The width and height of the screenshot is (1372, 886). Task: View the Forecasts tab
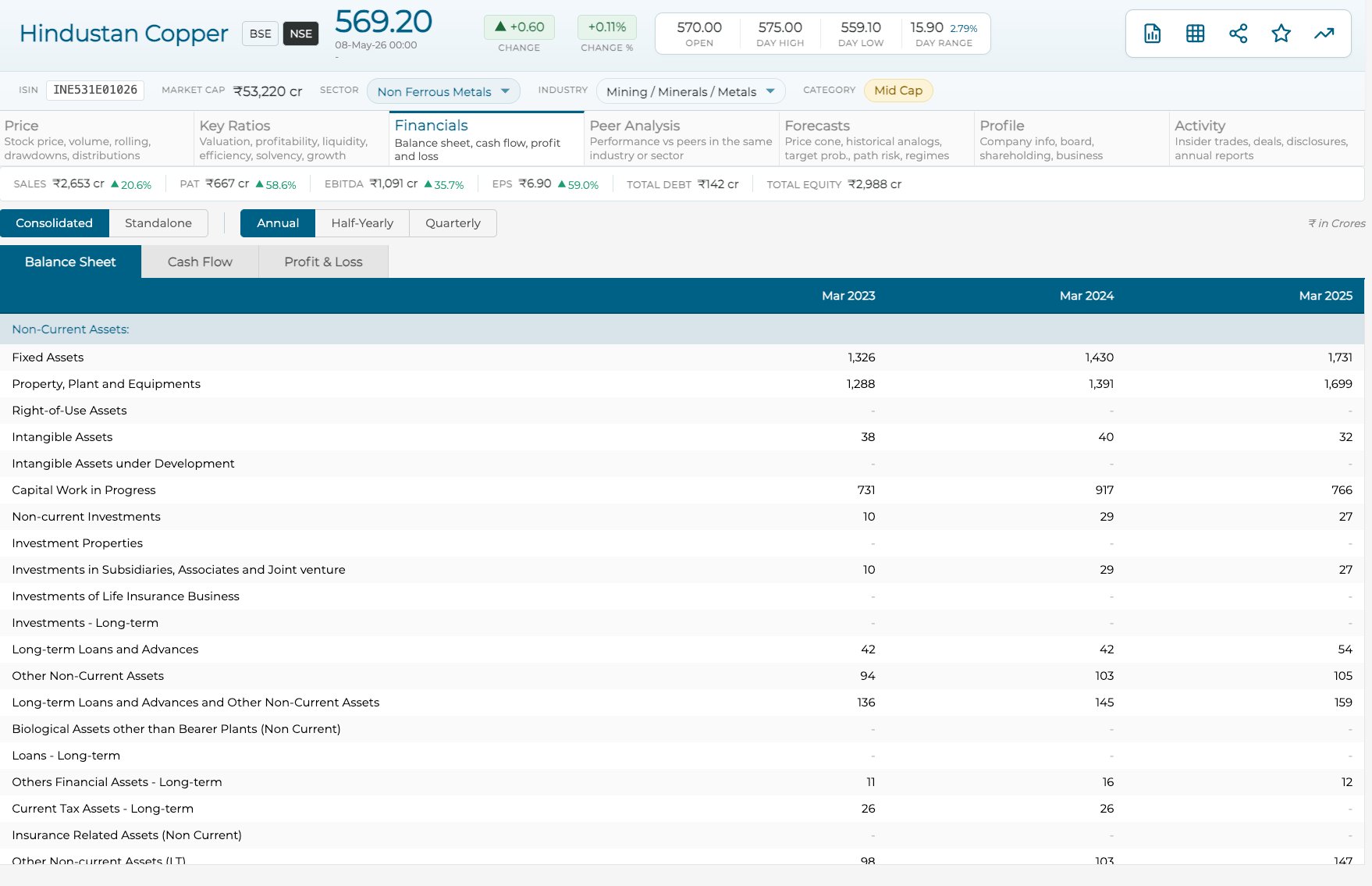pos(877,139)
